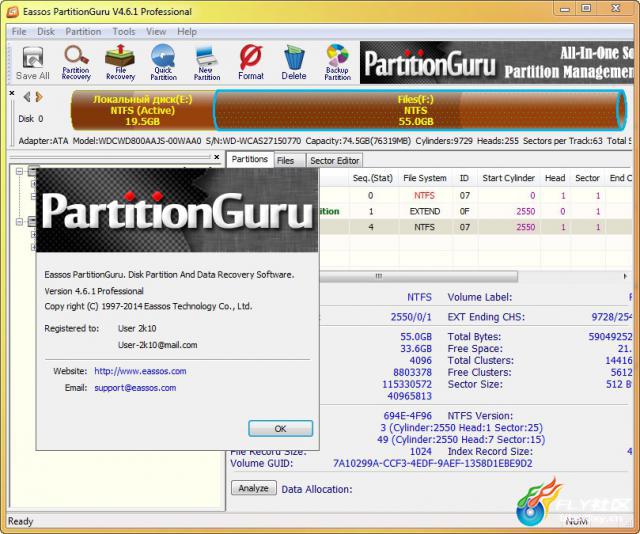Open the Tools menu
640x534 pixels.
[124, 31]
